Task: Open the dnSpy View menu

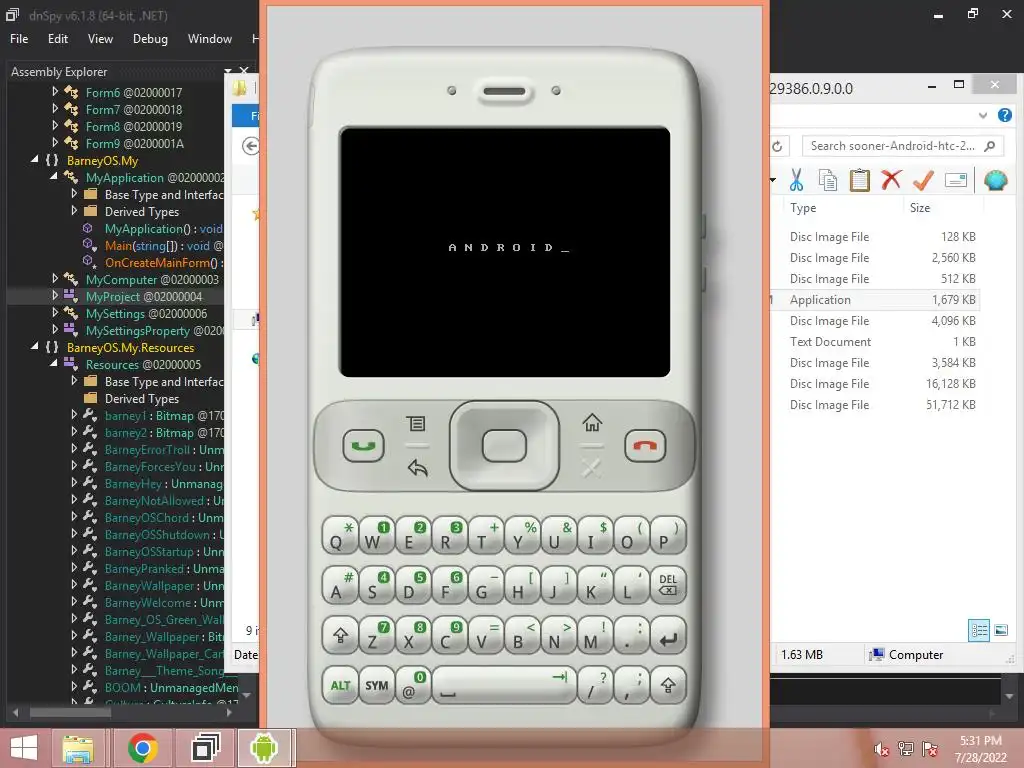Action: pos(100,39)
